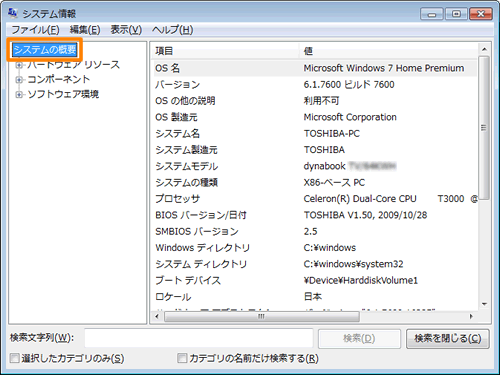This screenshot has height=375, width=500.
Task: Enable カテゴリの名前だけ検索する(R) checkbox
Action: point(182,359)
